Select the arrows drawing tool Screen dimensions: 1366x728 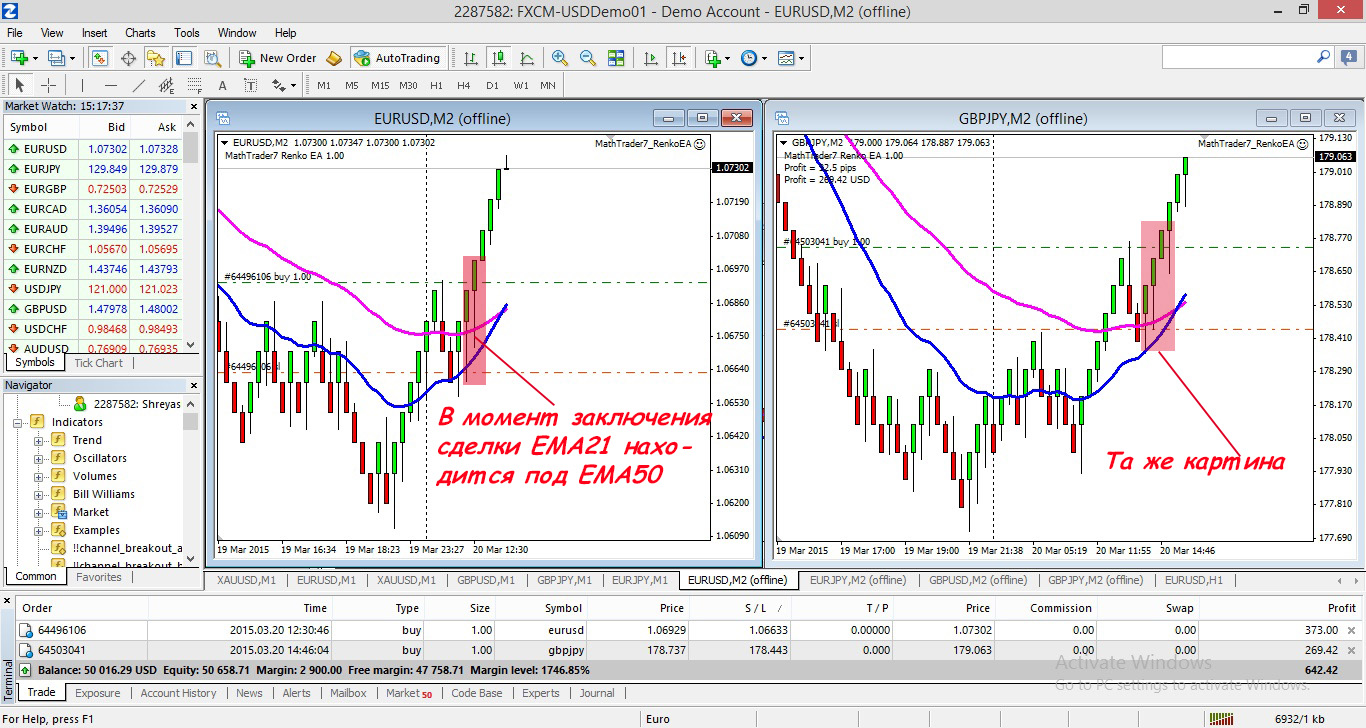pyautogui.click(x=278, y=85)
